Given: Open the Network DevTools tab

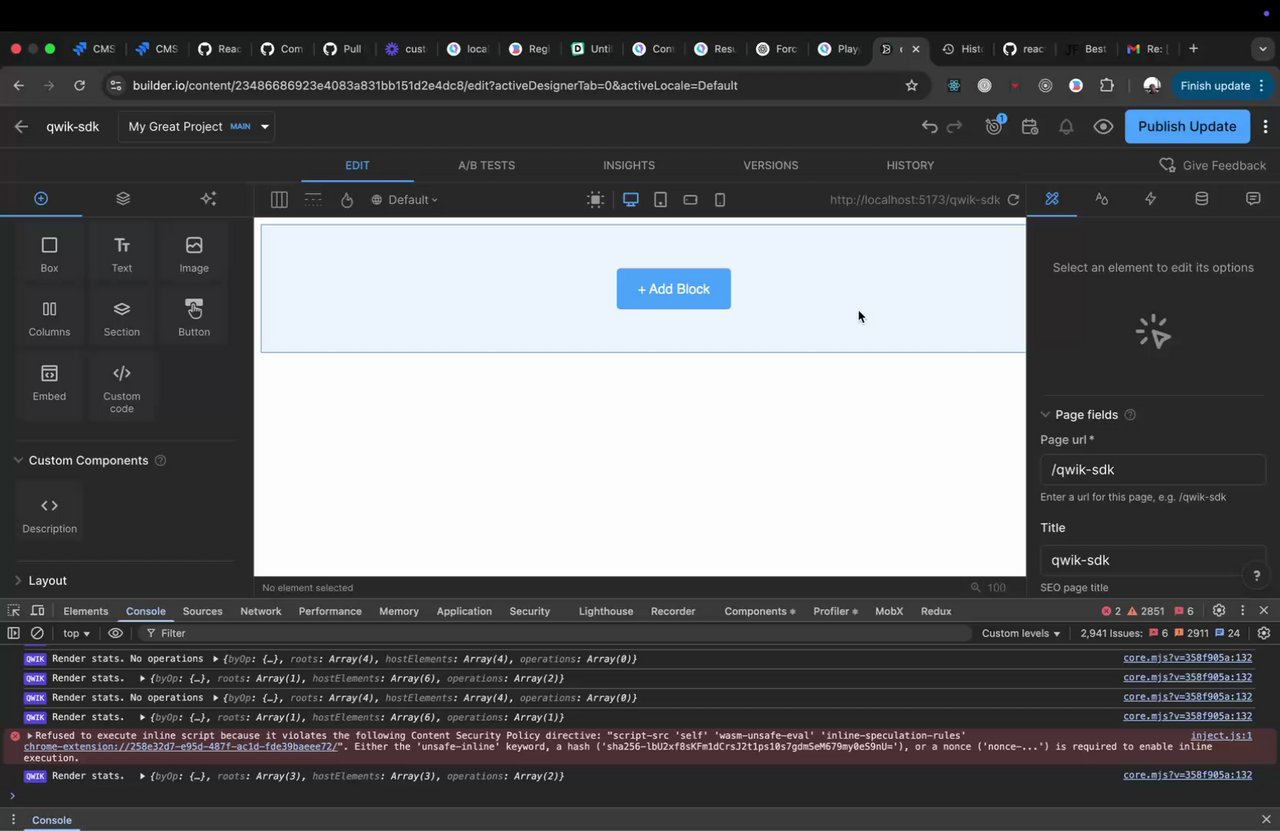Looking at the screenshot, I should pos(261,611).
